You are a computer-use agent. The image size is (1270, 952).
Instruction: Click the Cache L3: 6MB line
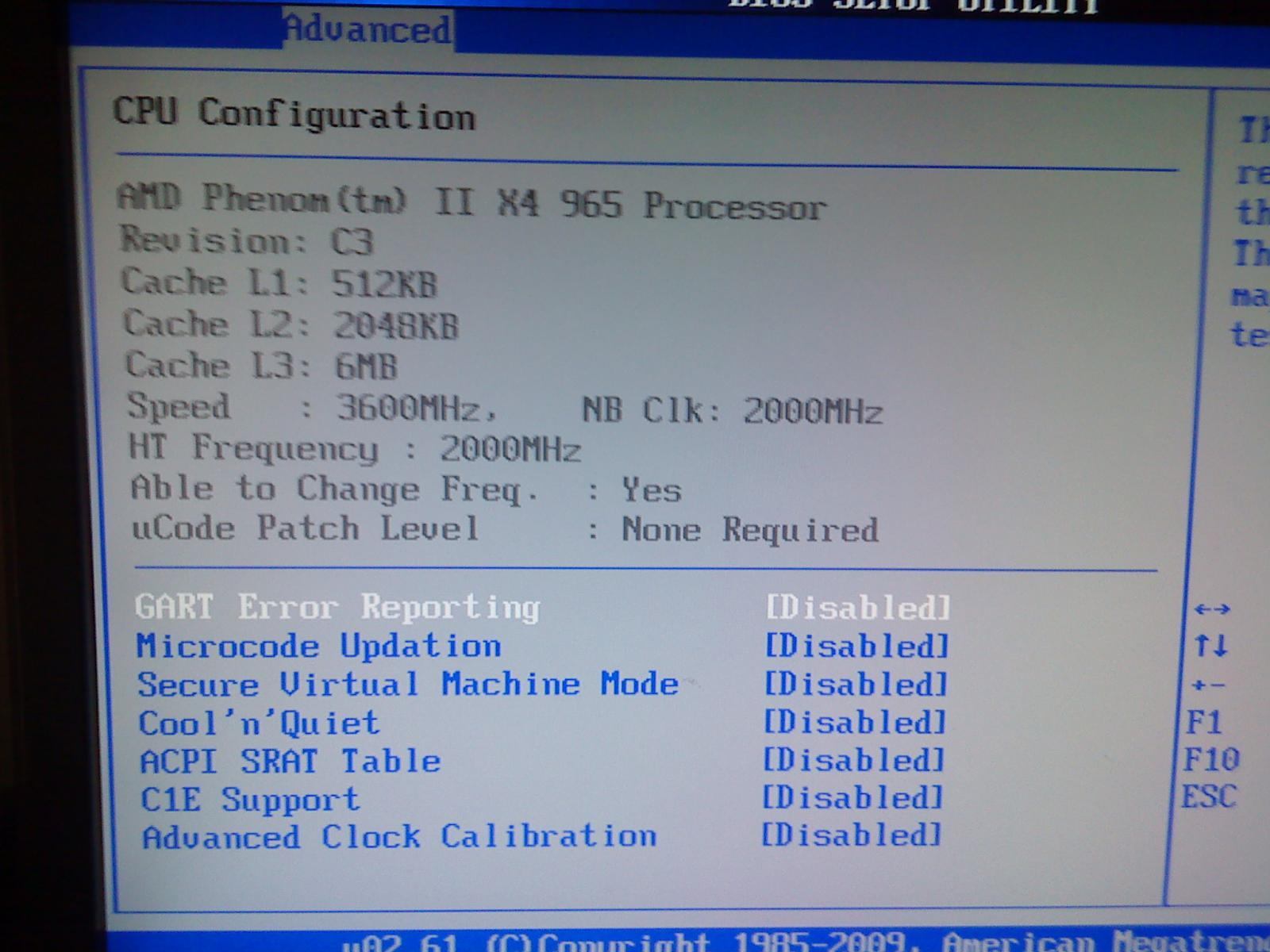point(261,365)
